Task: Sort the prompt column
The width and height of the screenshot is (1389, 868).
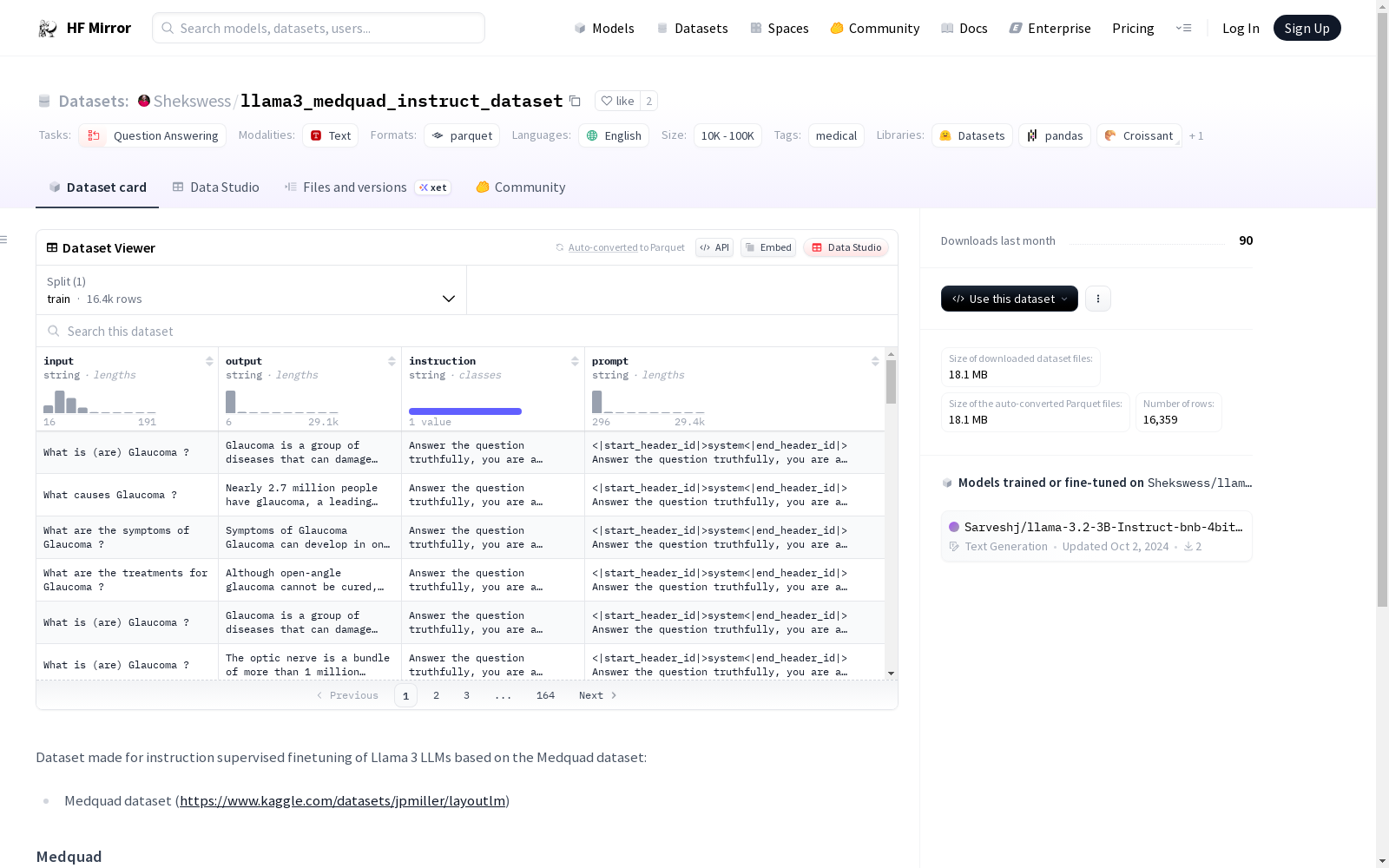Action: (875, 361)
